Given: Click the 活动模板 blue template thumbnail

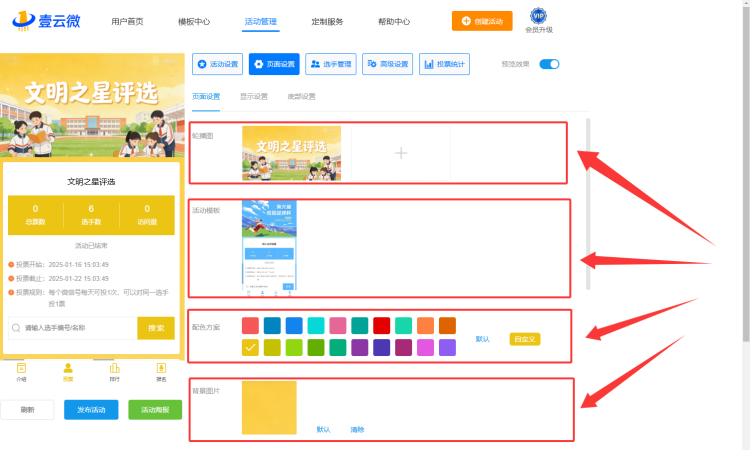Looking at the screenshot, I should [x=269, y=248].
